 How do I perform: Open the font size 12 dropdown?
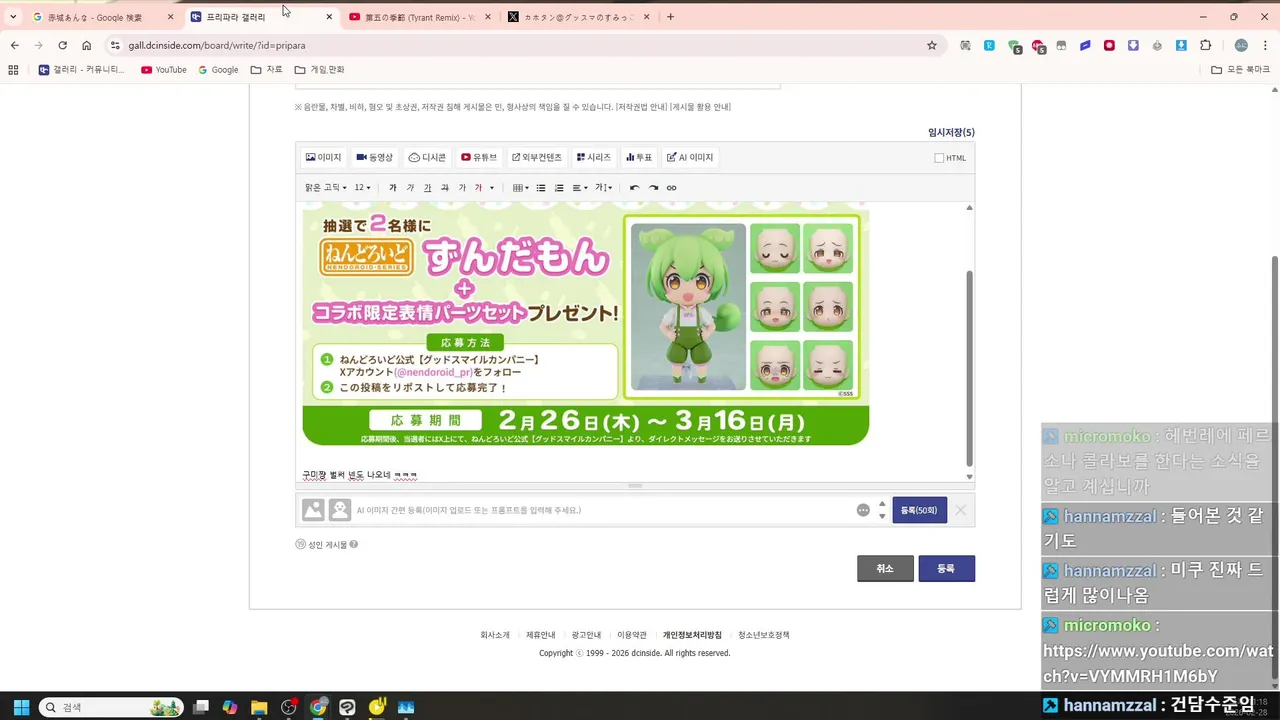tap(362, 188)
